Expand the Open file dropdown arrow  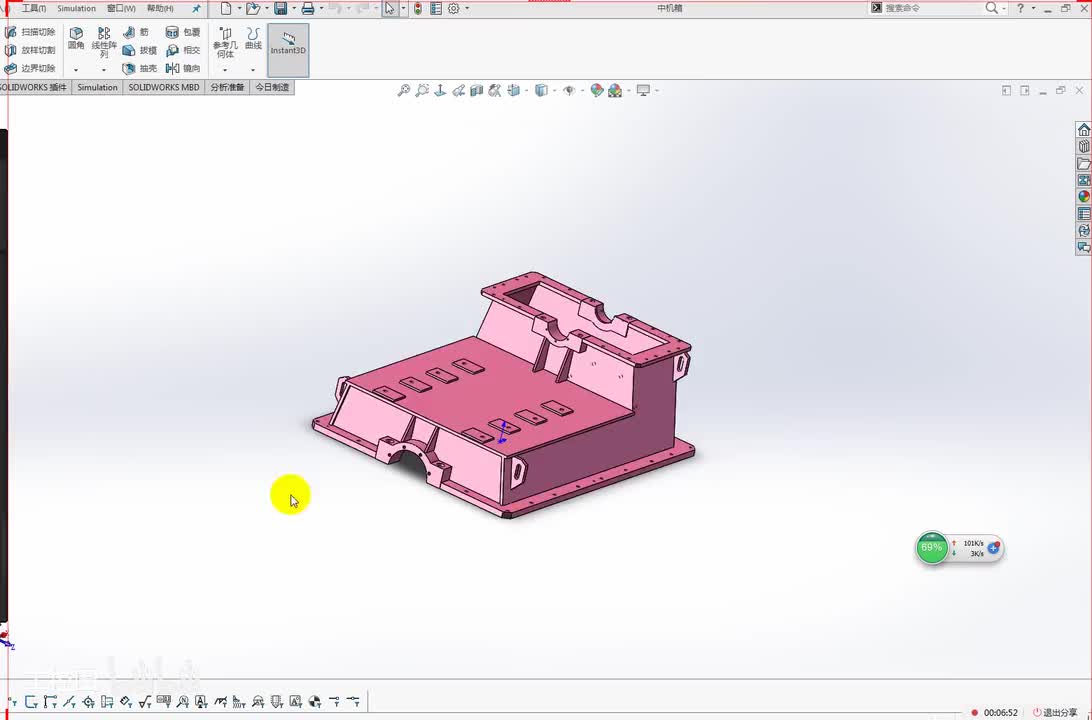coord(267,8)
